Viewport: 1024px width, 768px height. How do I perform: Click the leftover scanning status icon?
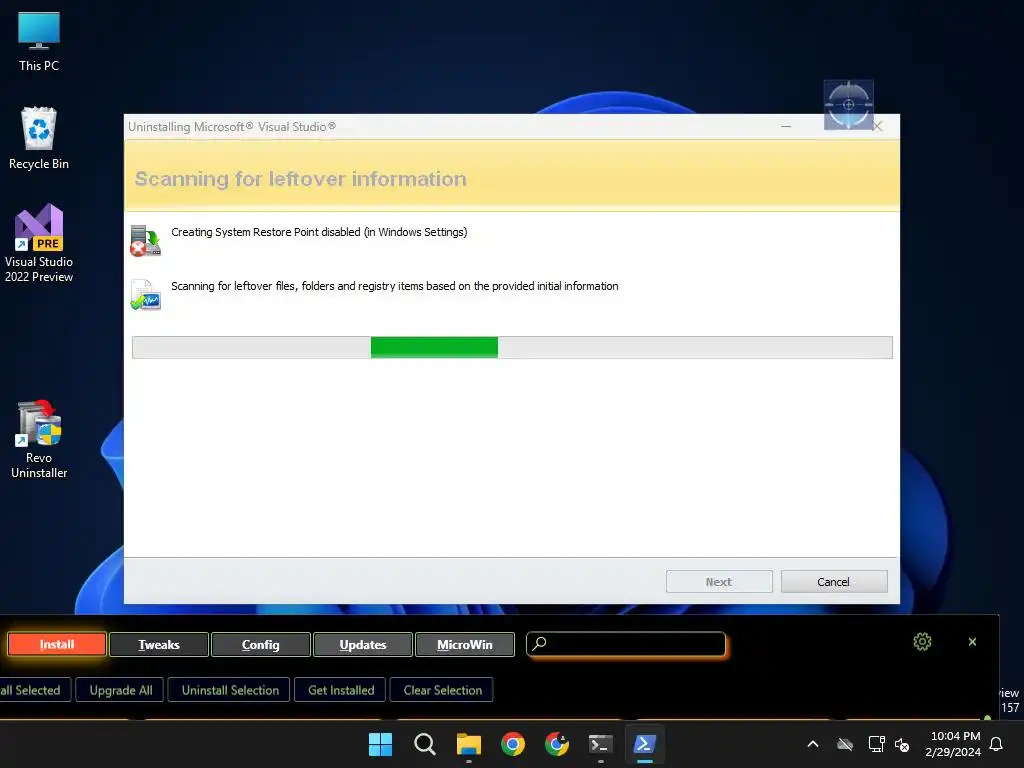coord(146,295)
